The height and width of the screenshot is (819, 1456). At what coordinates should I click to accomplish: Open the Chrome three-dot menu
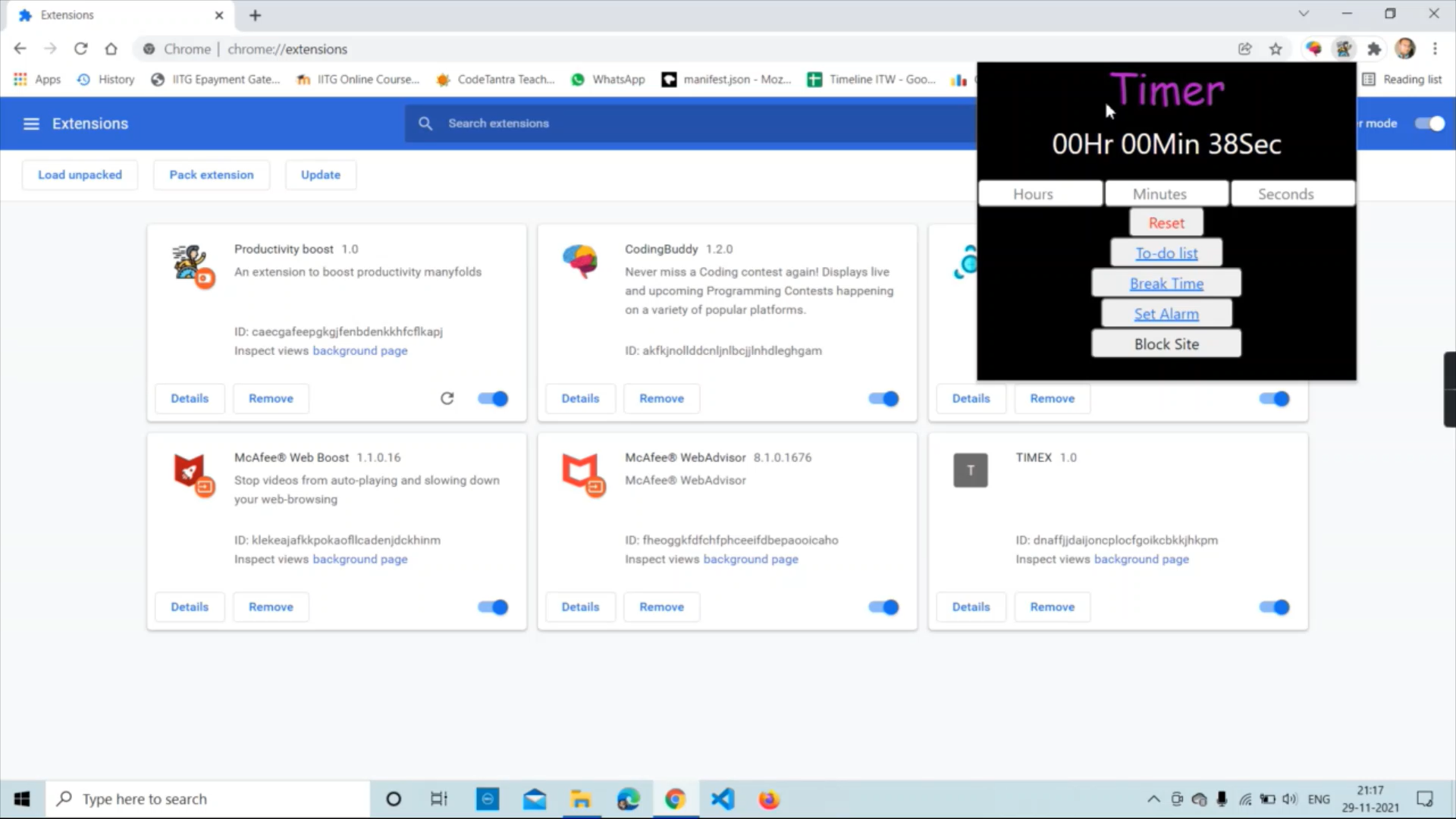1435,48
